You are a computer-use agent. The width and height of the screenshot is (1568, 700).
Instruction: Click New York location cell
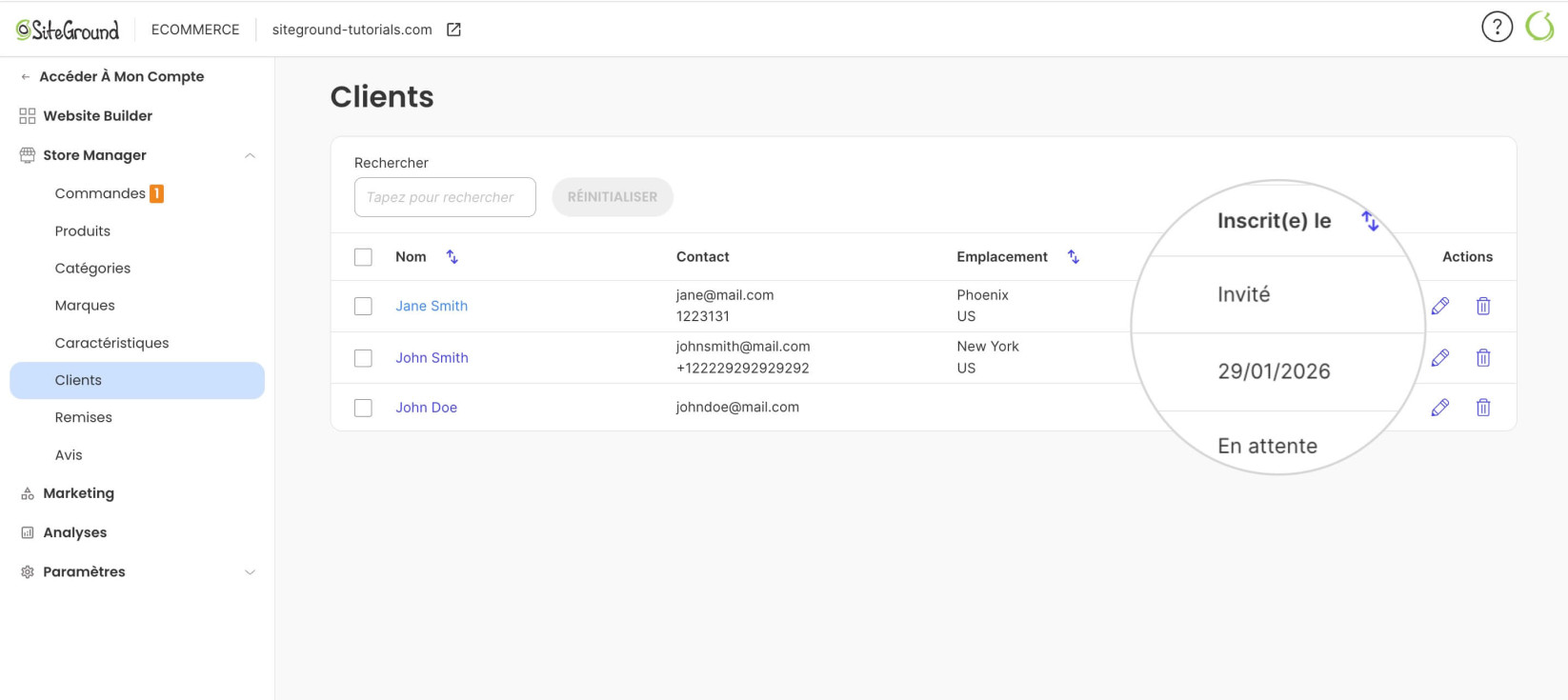point(988,347)
